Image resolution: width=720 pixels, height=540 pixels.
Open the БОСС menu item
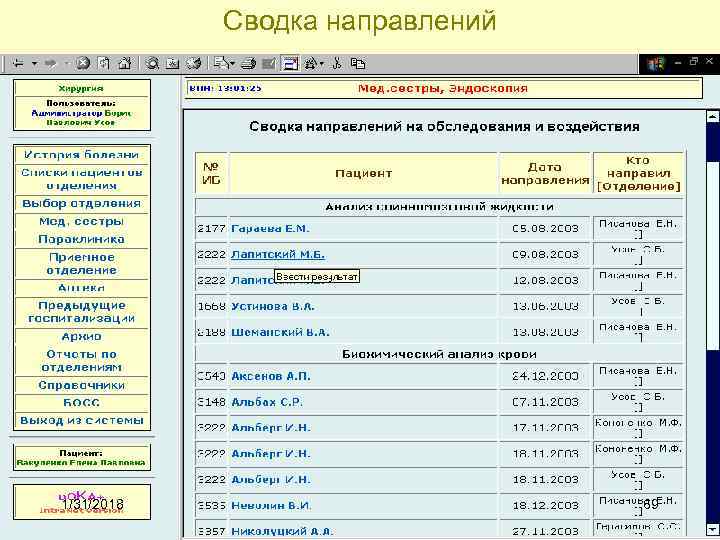[81, 403]
